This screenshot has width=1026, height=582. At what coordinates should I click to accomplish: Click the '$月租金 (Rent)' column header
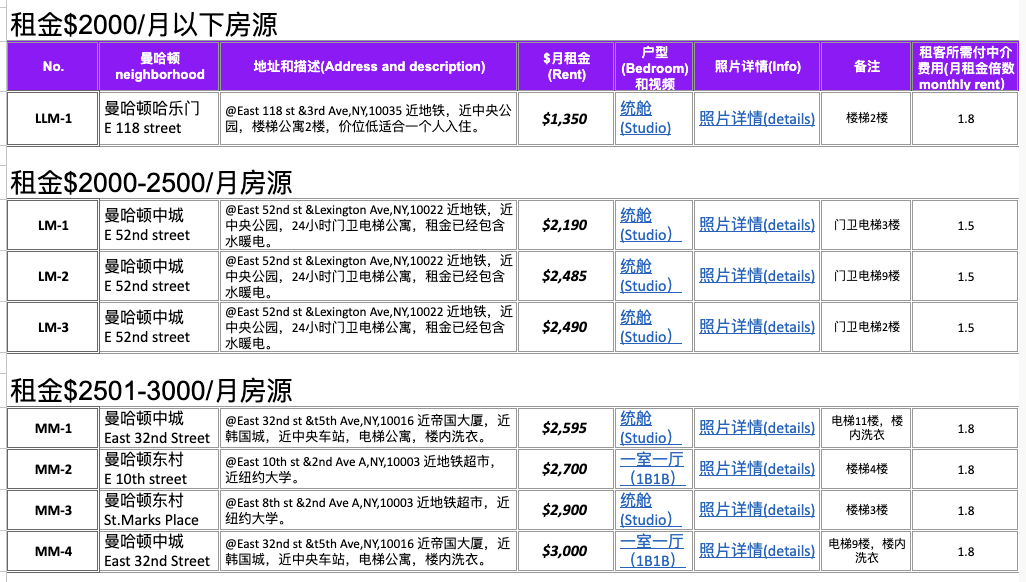[566, 67]
